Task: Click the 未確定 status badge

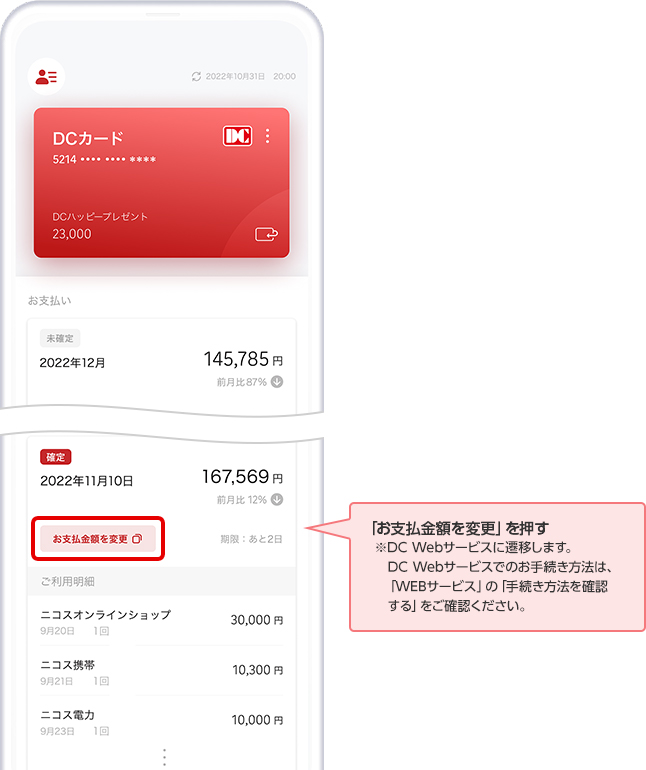Action: 59,338
